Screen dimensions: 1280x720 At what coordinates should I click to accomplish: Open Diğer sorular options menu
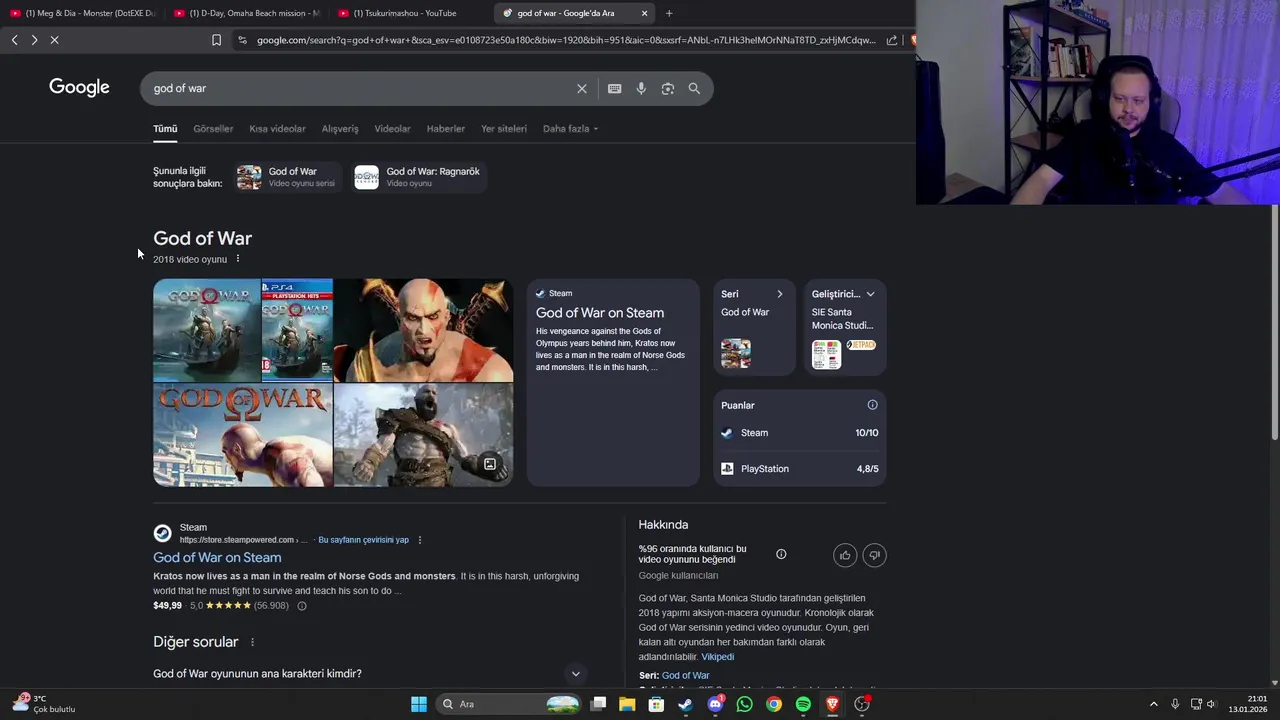pos(252,642)
